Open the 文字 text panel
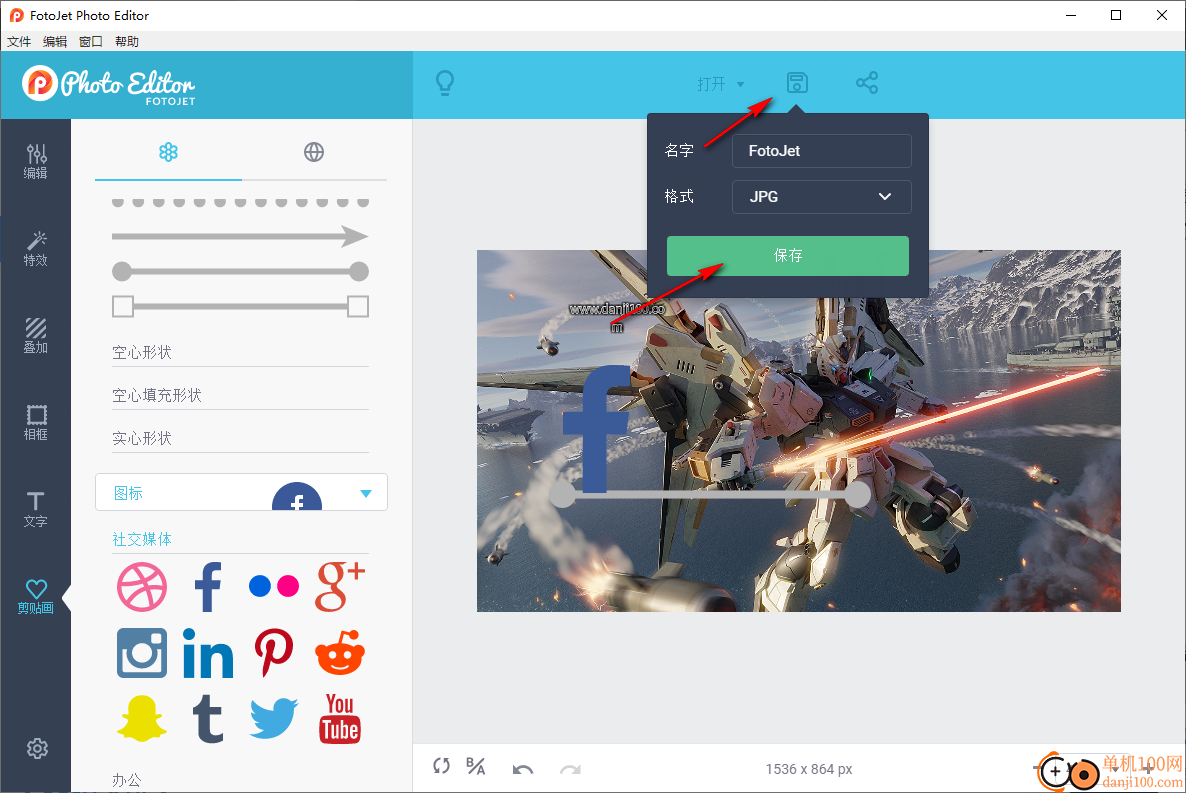Screen dimensions: 1186x793 (36, 509)
